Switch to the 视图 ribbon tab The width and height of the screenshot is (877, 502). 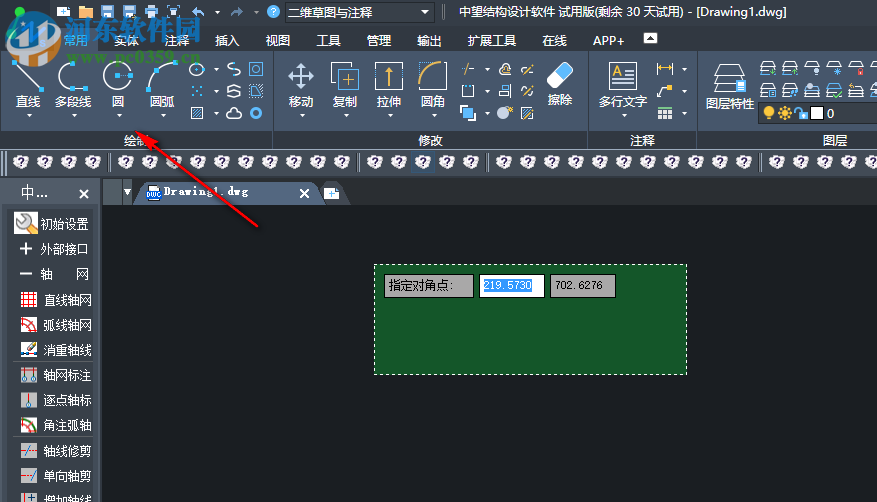[x=278, y=40]
